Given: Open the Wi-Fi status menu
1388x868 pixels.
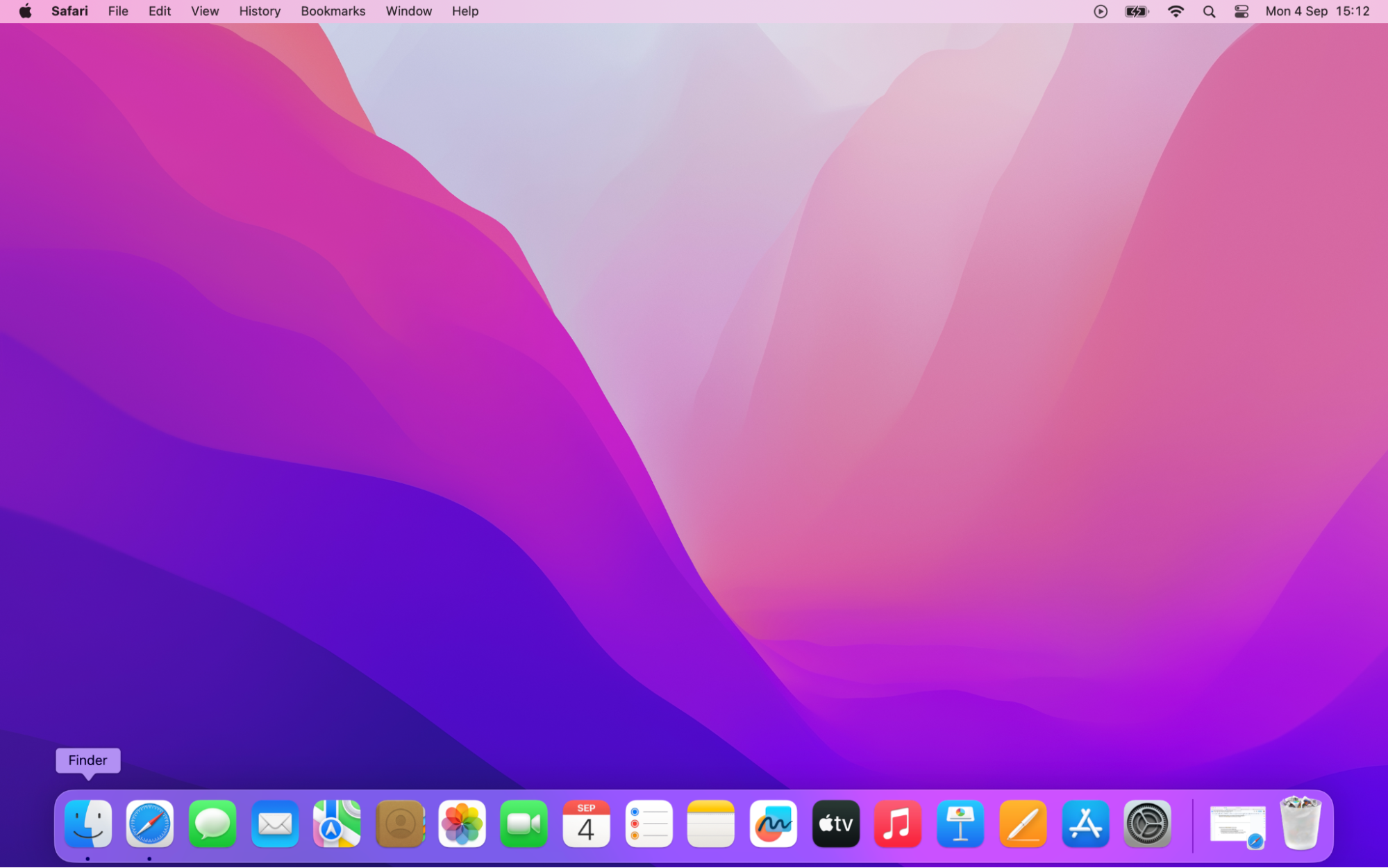Looking at the screenshot, I should (1176, 11).
